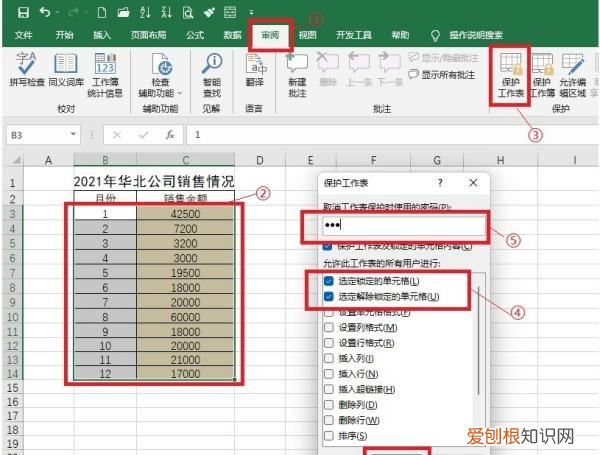Click the formula bar cancel X icon
The height and width of the screenshot is (455, 600).
click(117, 135)
